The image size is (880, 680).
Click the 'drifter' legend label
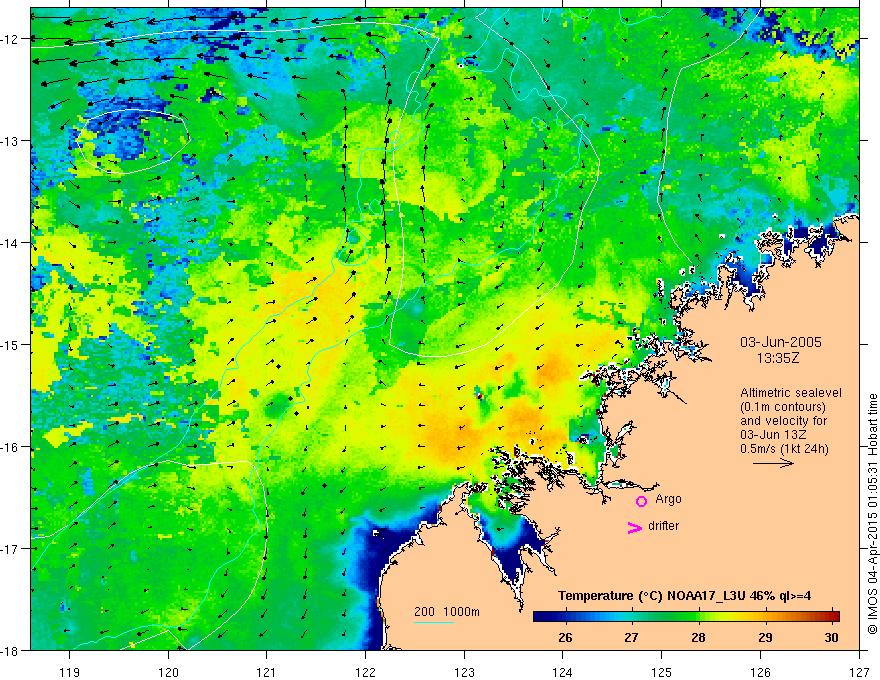pyautogui.click(x=663, y=526)
